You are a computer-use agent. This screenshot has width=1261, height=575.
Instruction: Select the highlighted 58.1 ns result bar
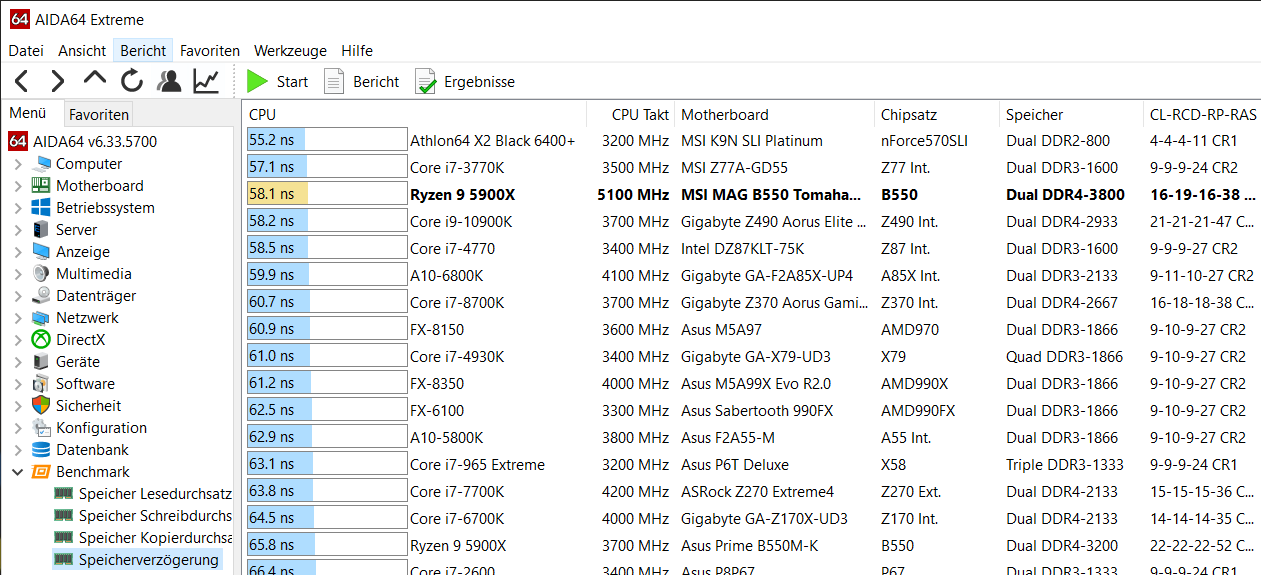point(327,195)
